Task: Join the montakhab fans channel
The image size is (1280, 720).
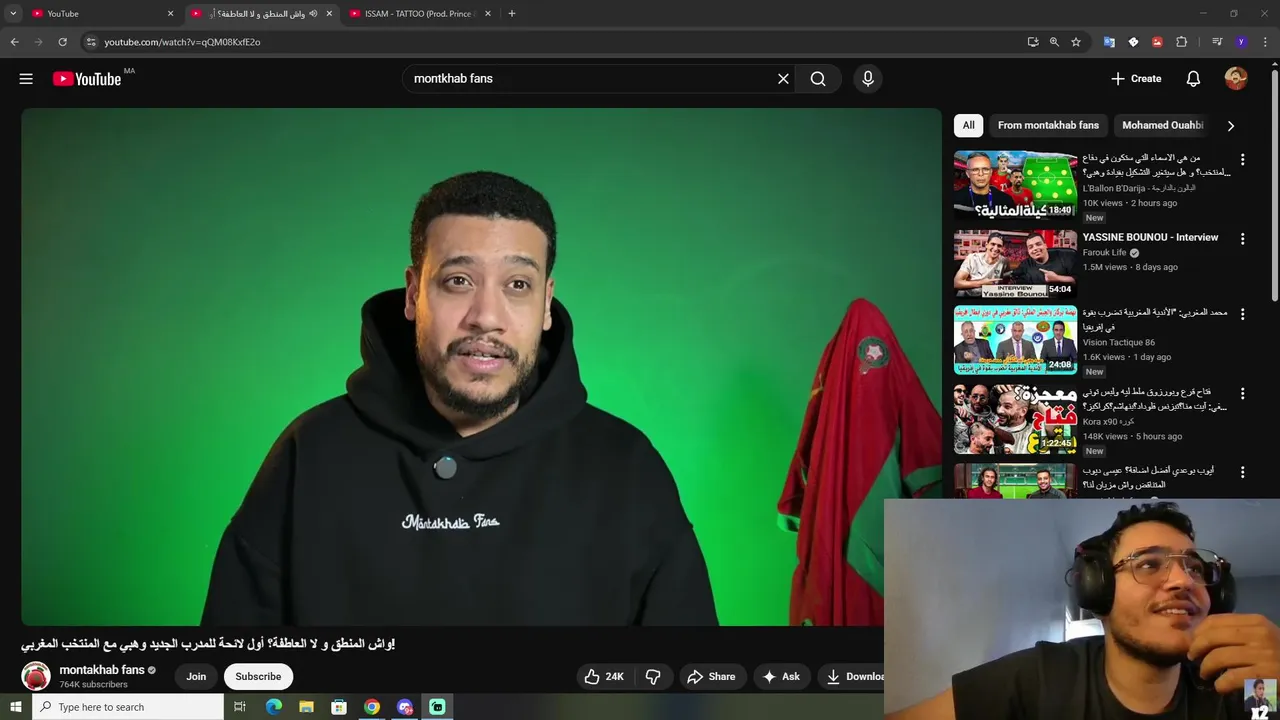Action: point(196,677)
